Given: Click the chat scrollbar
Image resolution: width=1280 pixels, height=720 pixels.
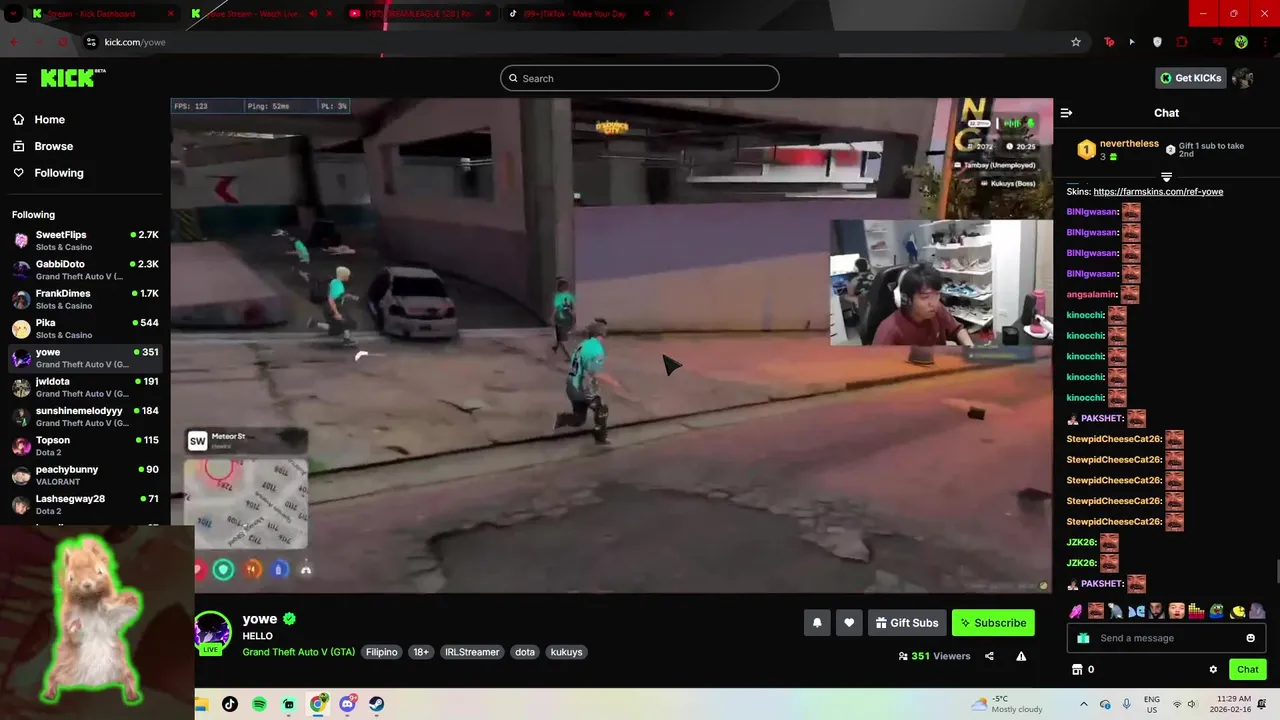Looking at the screenshot, I should pos(1276,572).
